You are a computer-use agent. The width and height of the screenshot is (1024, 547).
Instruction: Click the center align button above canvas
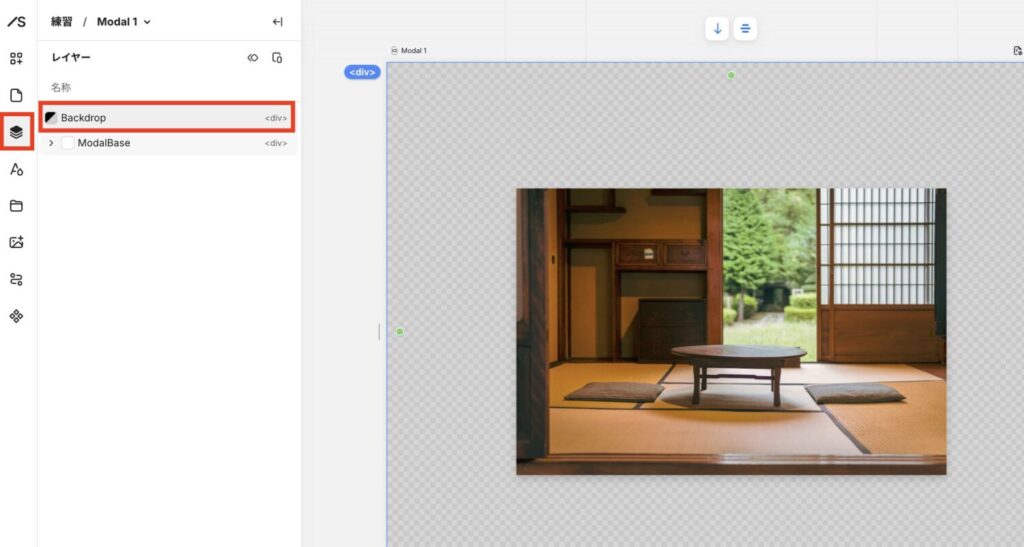[745, 29]
